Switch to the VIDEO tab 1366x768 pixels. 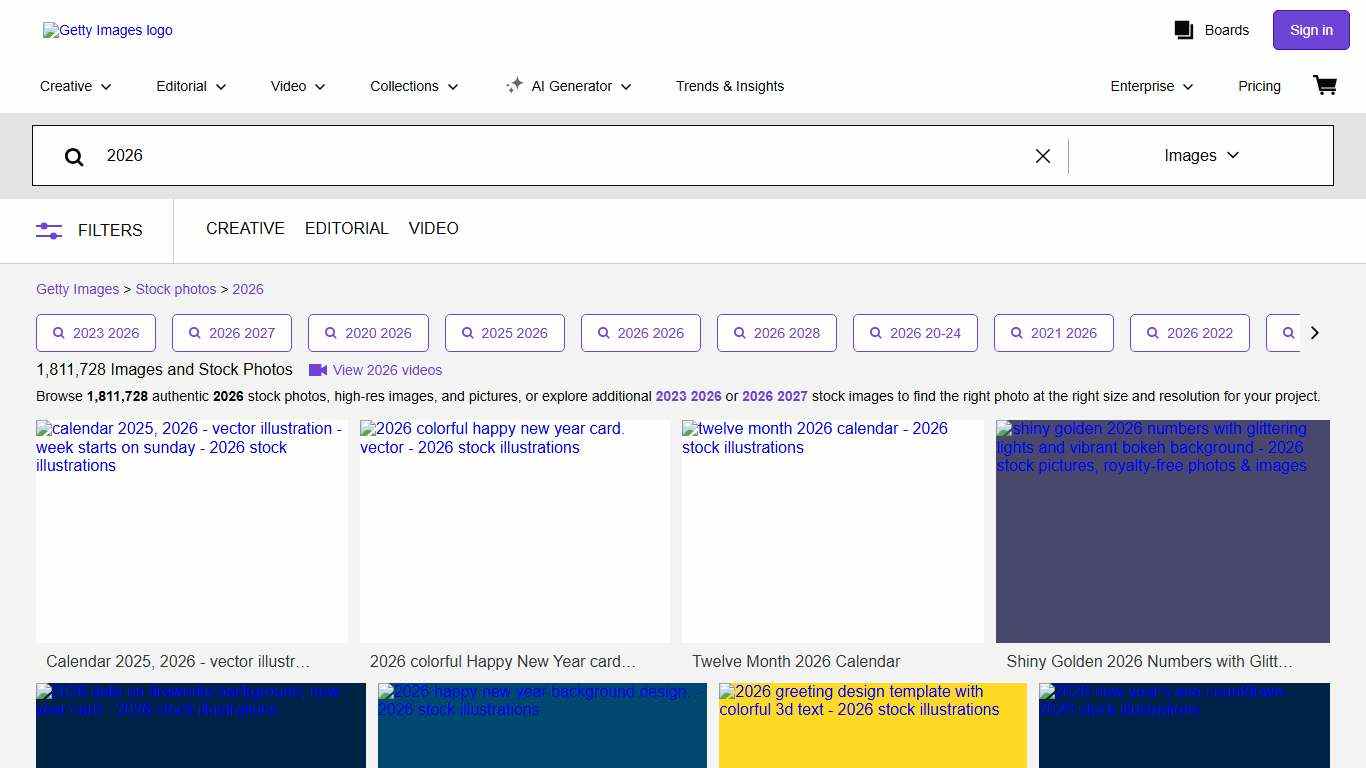point(433,229)
